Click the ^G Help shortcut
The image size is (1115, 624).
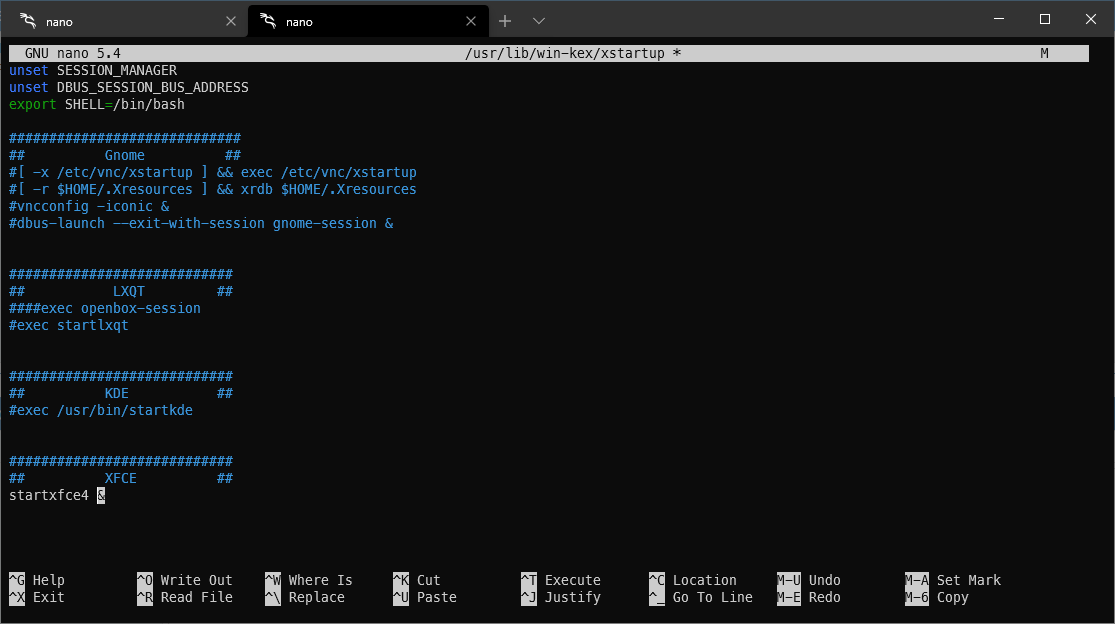click(x=37, y=580)
